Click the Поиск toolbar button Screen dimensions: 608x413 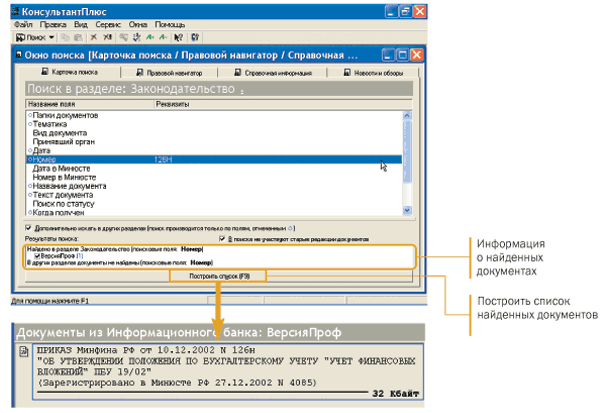(31, 37)
